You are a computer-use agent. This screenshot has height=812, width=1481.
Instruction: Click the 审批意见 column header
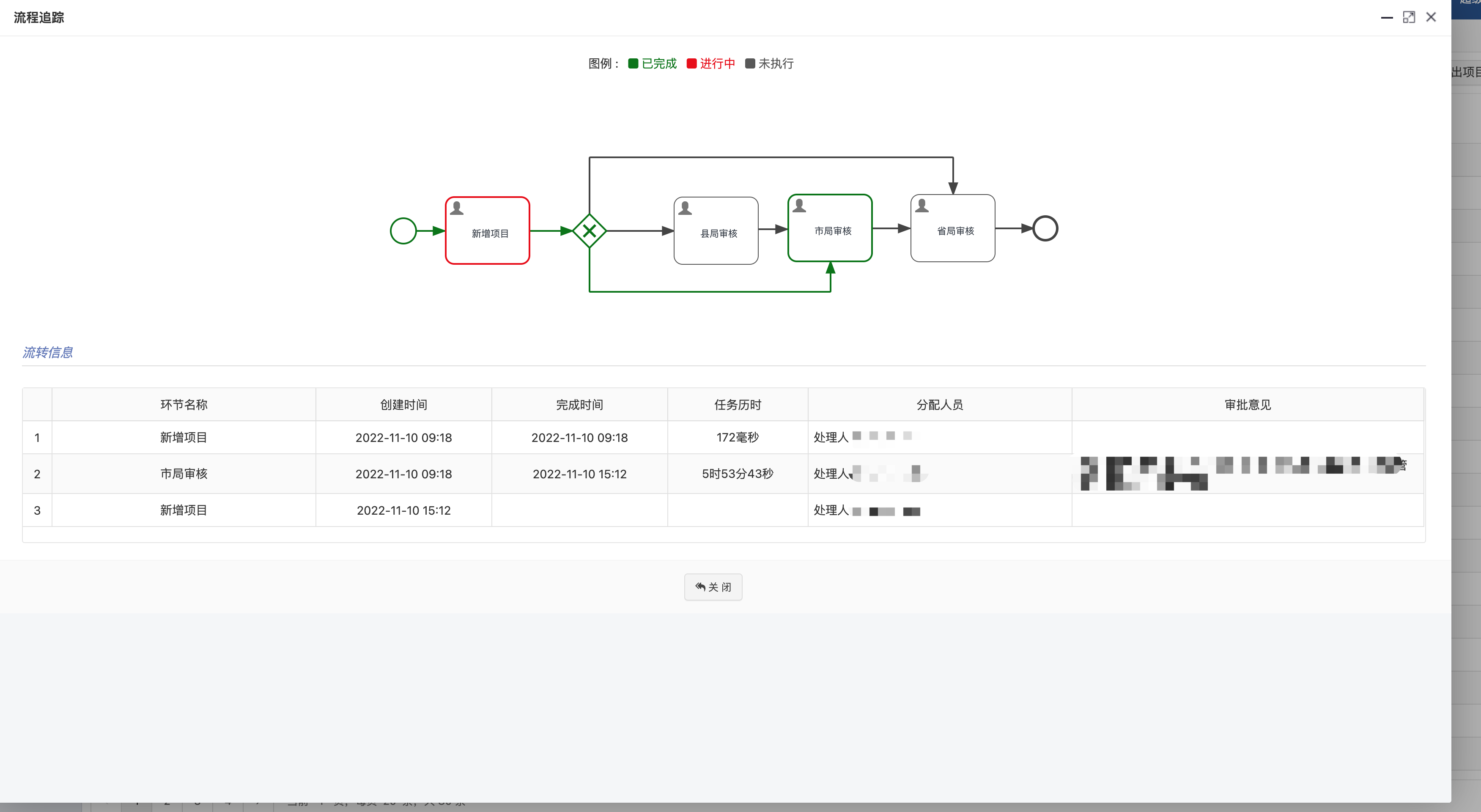[1248, 404]
